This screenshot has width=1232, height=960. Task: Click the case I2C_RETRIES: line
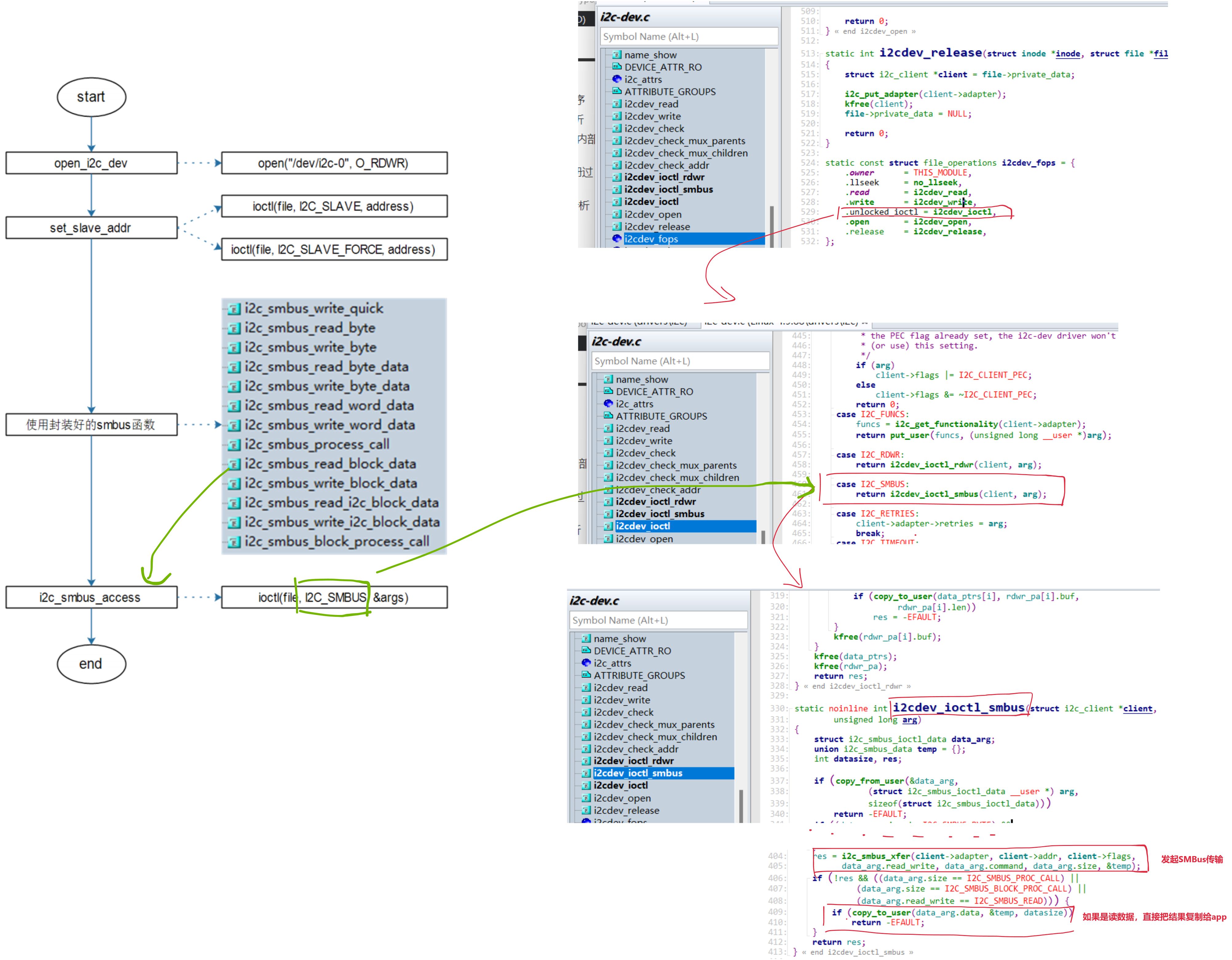[877, 514]
